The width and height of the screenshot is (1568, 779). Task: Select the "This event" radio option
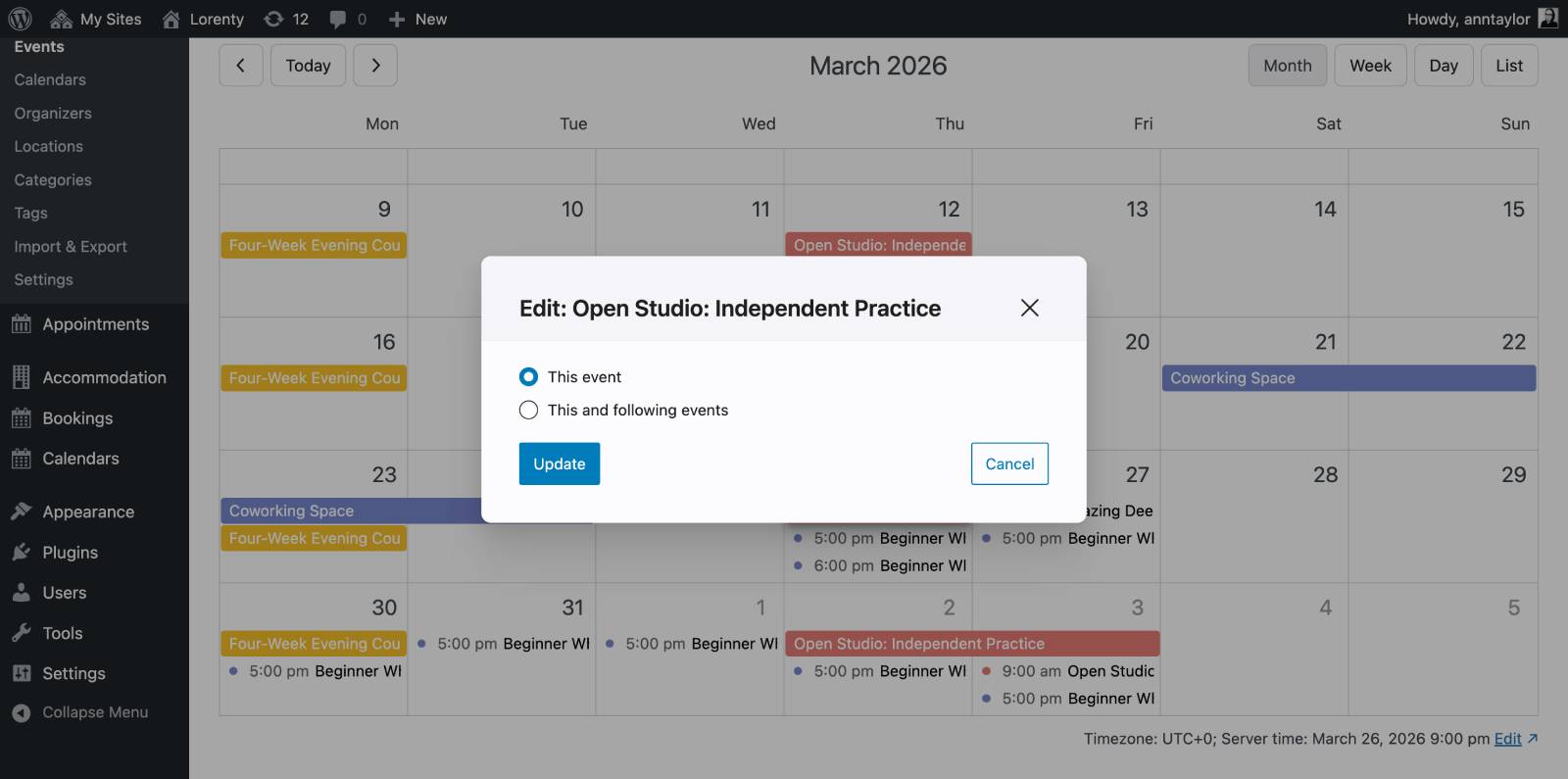[528, 377]
